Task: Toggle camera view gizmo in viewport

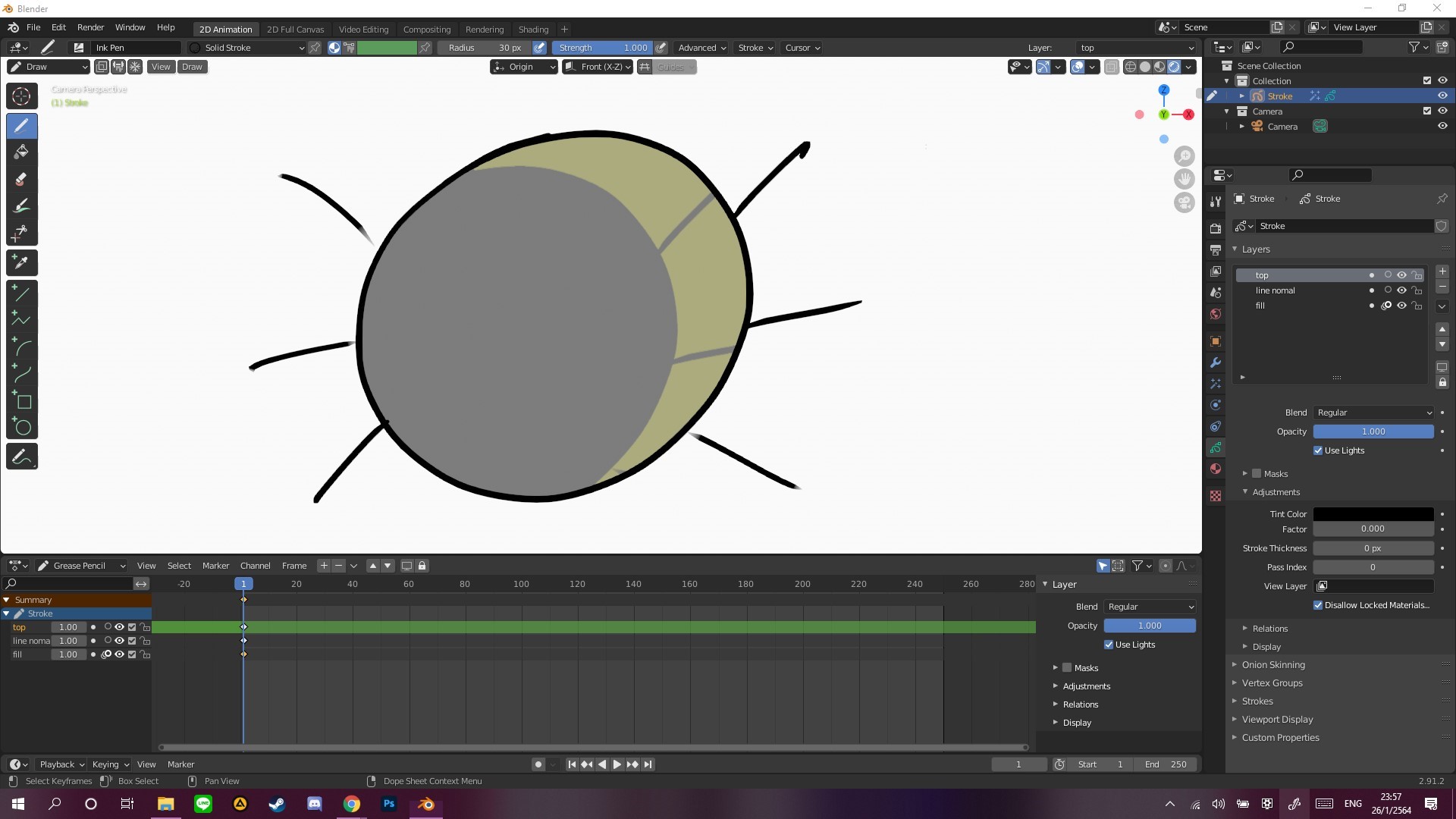Action: 1184,202
